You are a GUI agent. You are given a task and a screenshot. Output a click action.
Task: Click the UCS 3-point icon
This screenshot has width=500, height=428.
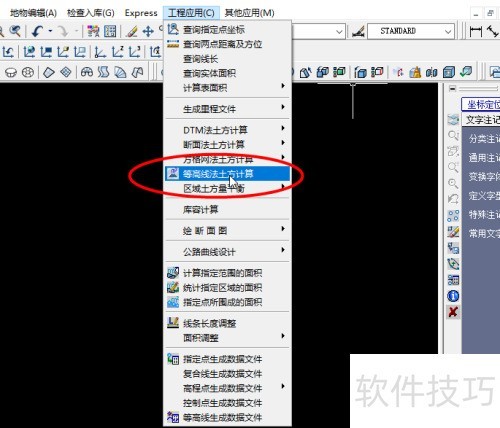pyautogui.click(x=135, y=52)
